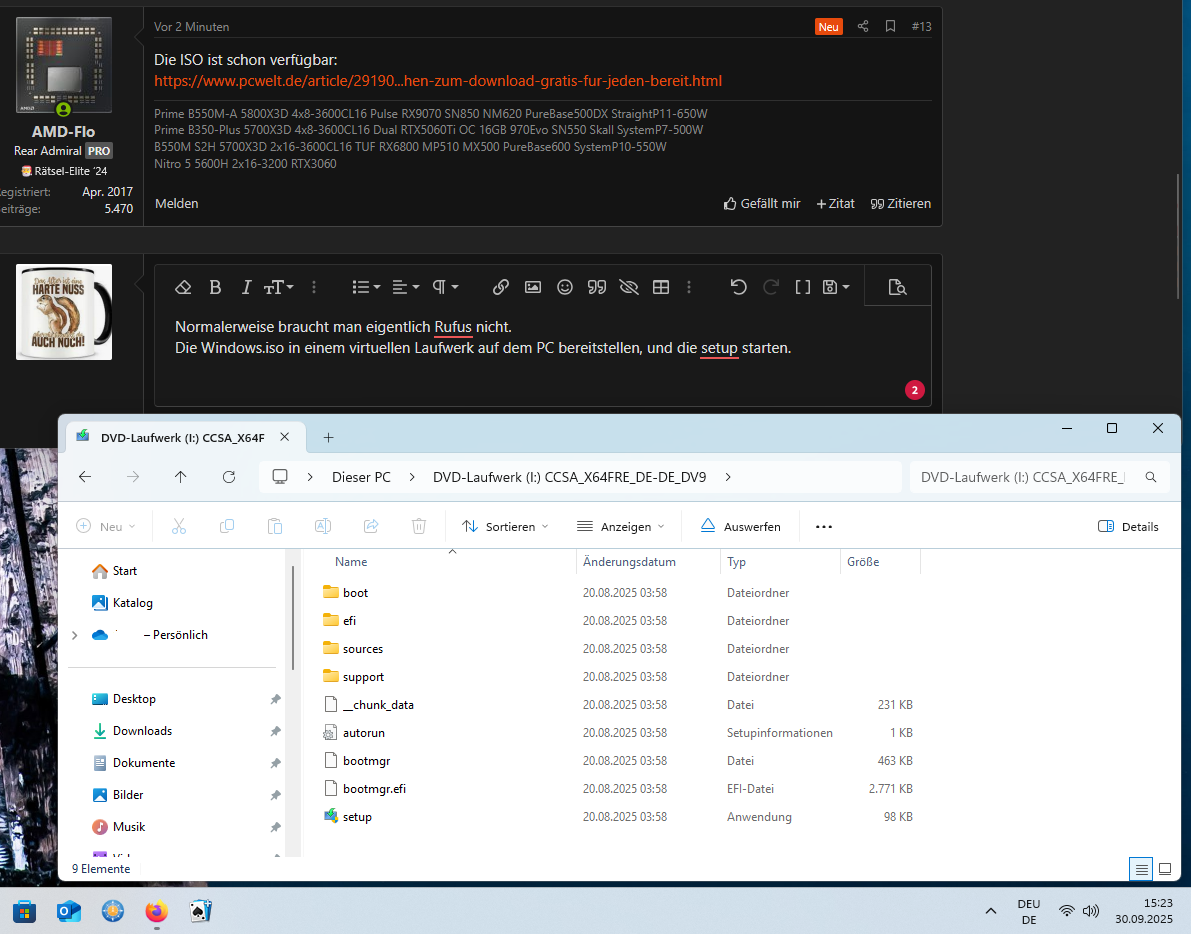Click in the reply text area
1191x934 pixels.
(x=542, y=356)
